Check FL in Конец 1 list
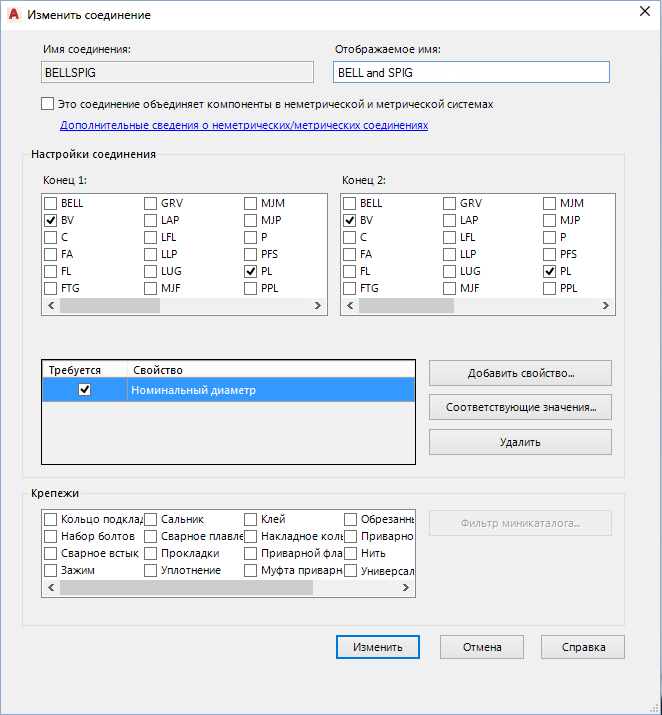Viewport: 662px width, 715px height. pos(51,271)
